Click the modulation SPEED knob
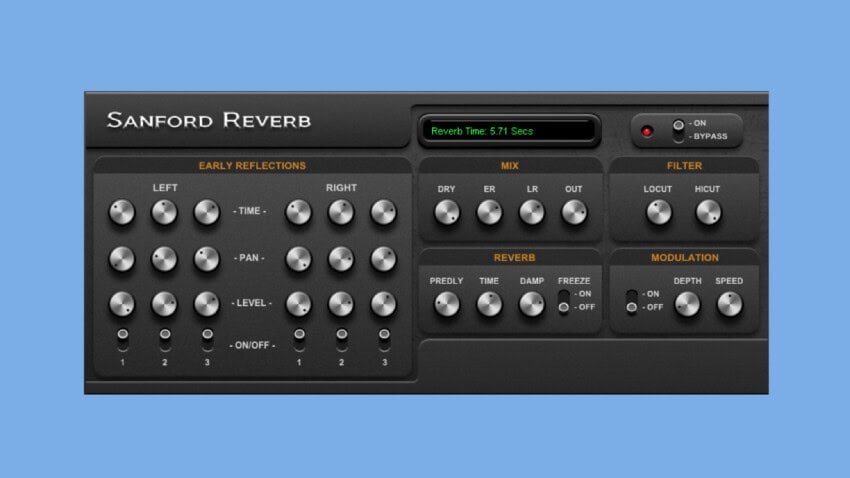 point(729,304)
